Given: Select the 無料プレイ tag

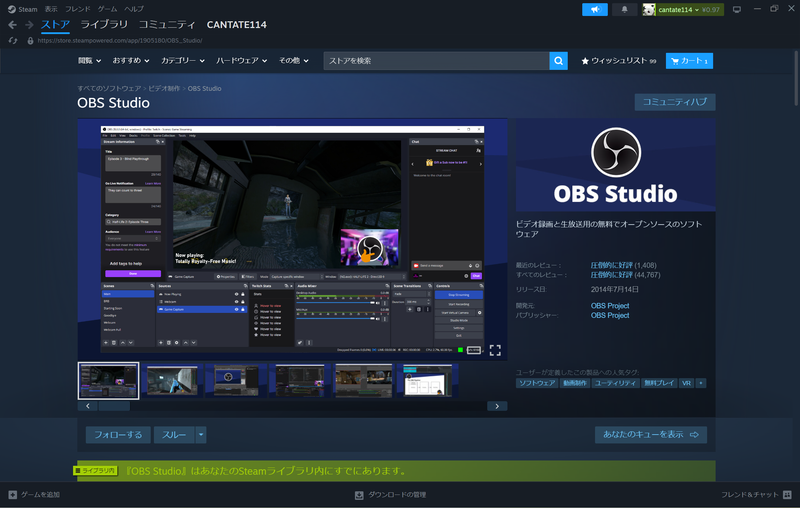Looking at the screenshot, I should coord(659,383).
